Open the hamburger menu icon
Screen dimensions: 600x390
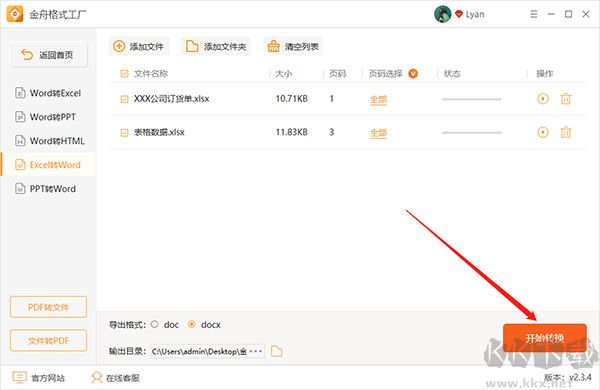(x=533, y=14)
